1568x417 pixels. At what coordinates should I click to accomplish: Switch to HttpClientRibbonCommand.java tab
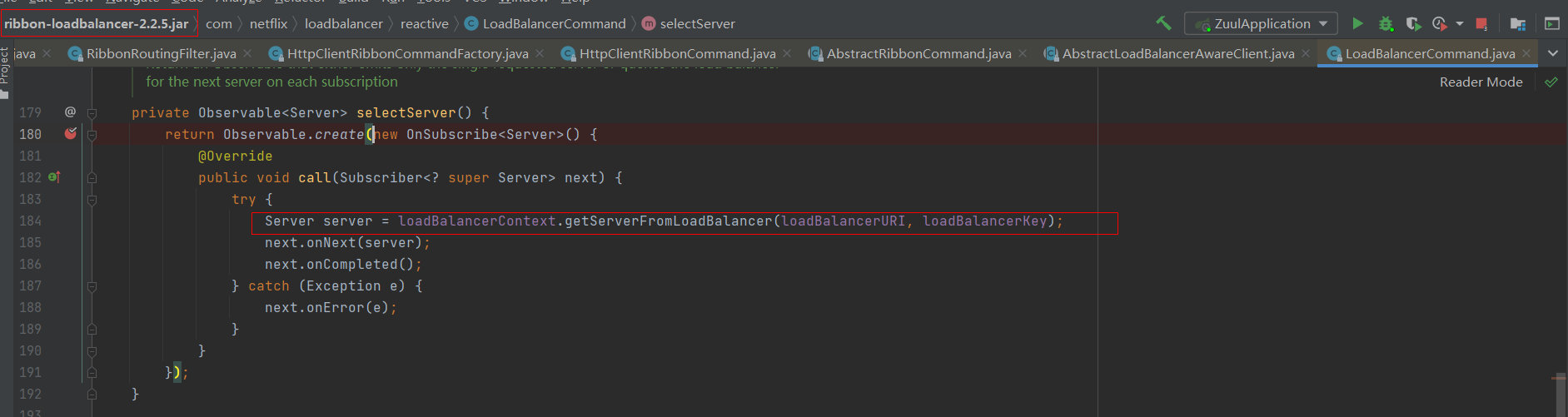(x=677, y=53)
